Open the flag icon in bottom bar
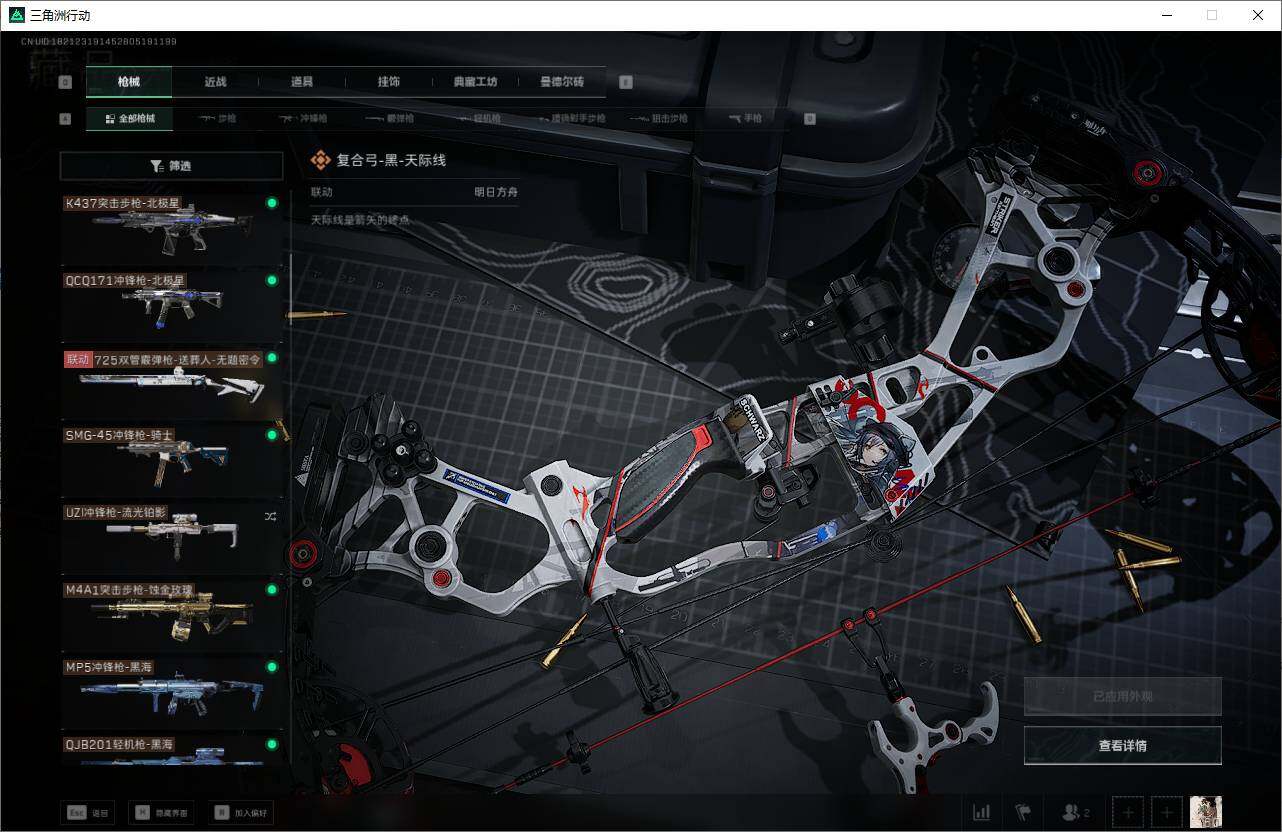The height and width of the screenshot is (832, 1282). [x=1023, y=812]
